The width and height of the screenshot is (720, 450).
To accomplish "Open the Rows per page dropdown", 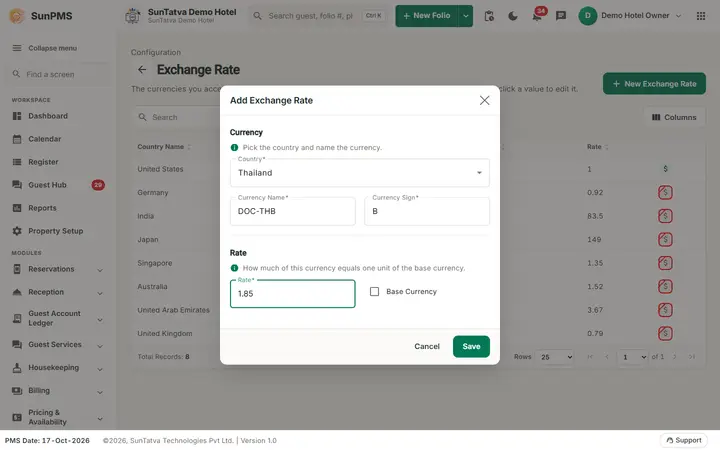I will [556, 357].
